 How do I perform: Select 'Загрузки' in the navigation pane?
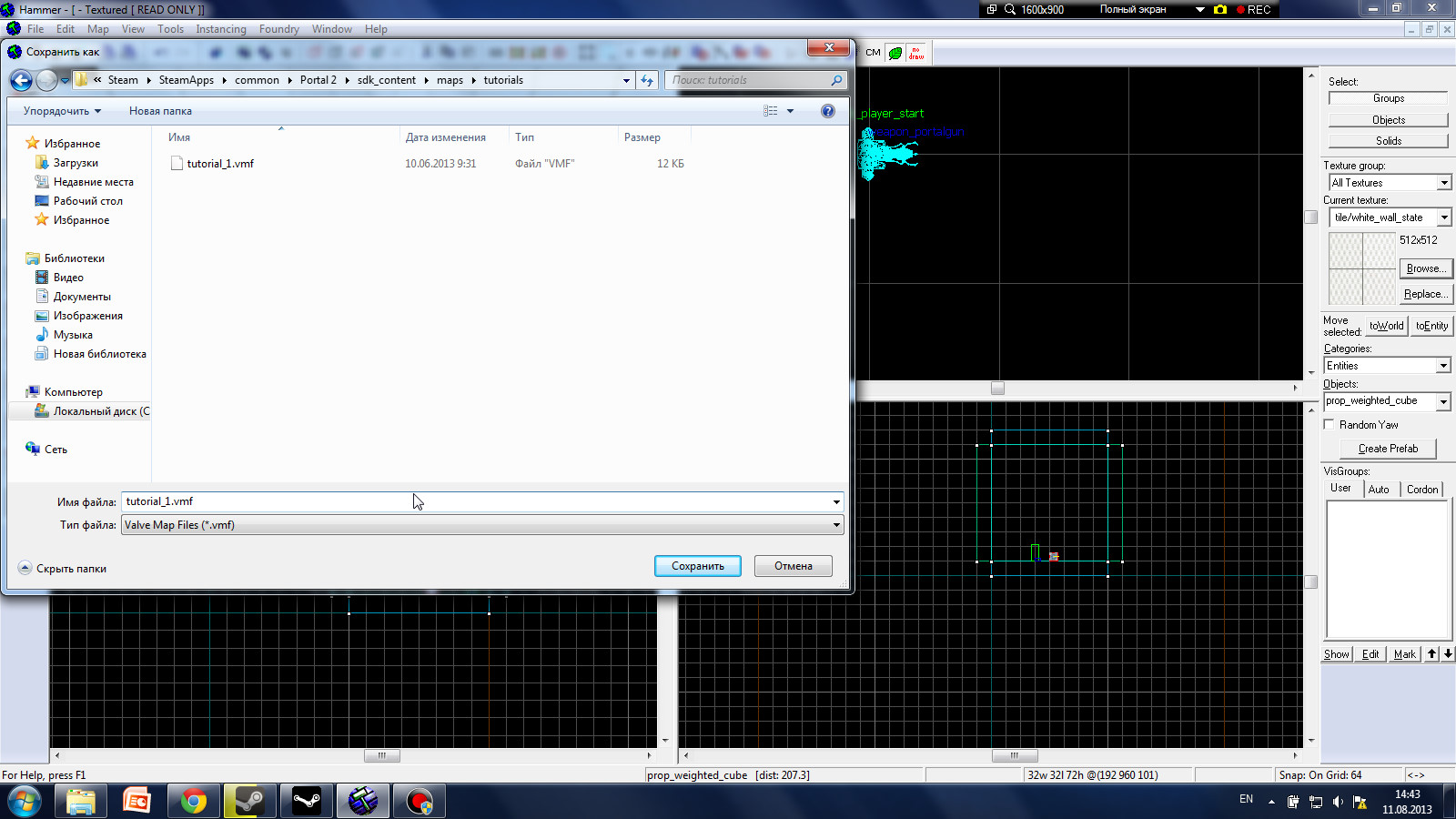click(76, 163)
